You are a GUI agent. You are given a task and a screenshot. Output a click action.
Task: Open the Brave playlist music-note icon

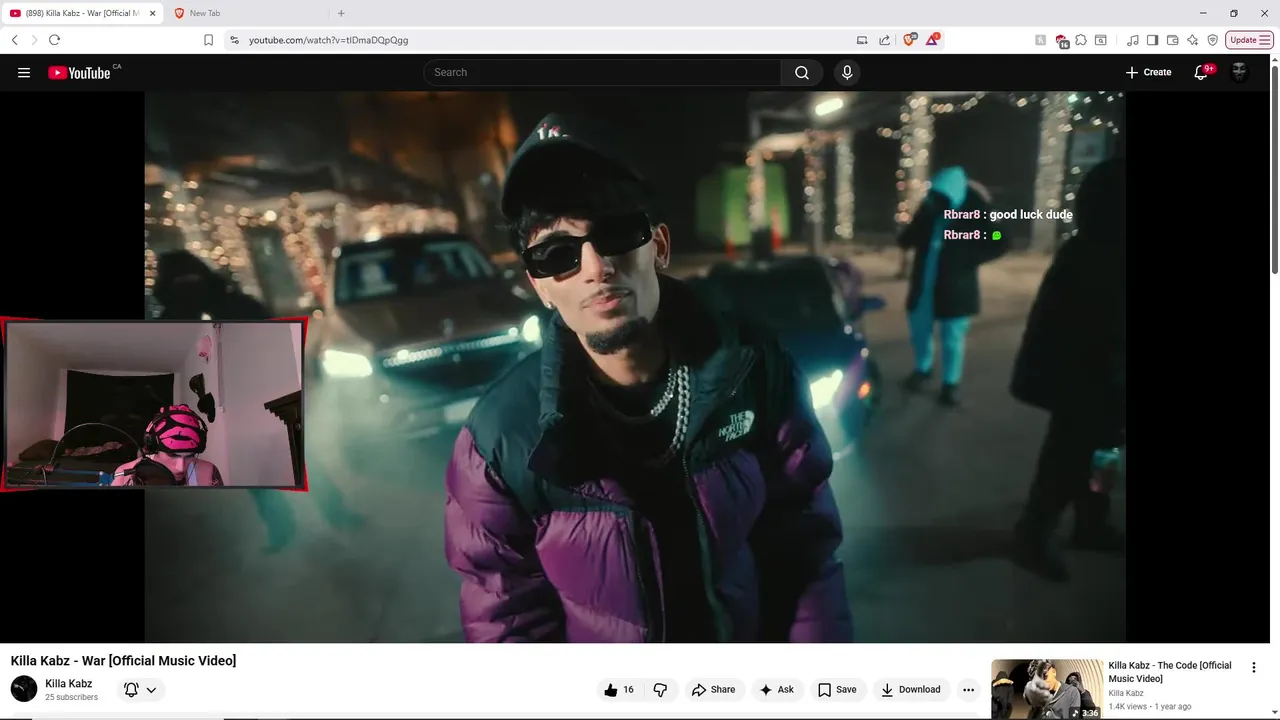(x=1132, y=40)
